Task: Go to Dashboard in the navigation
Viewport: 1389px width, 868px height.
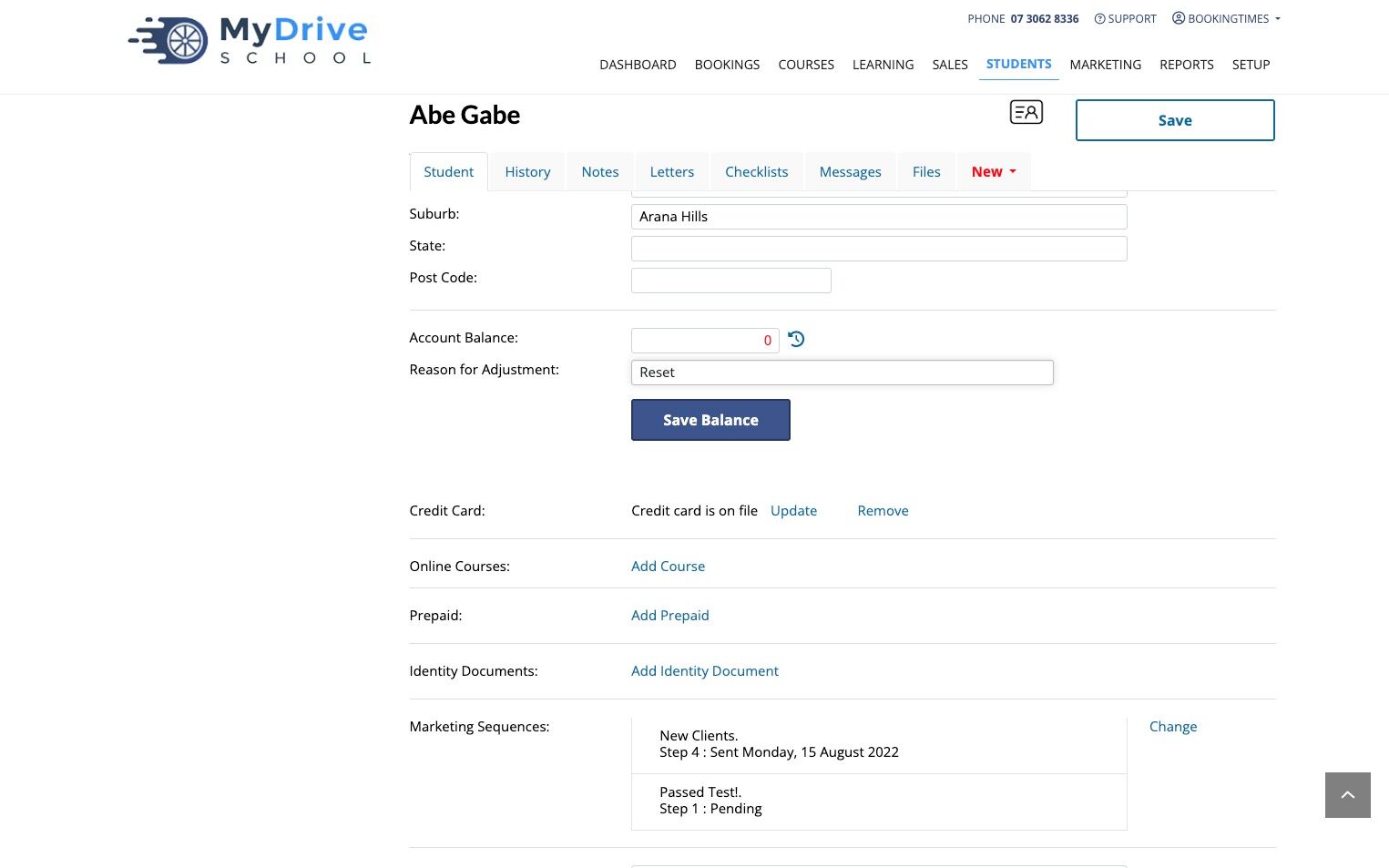Action: click(x=638, y=65)
